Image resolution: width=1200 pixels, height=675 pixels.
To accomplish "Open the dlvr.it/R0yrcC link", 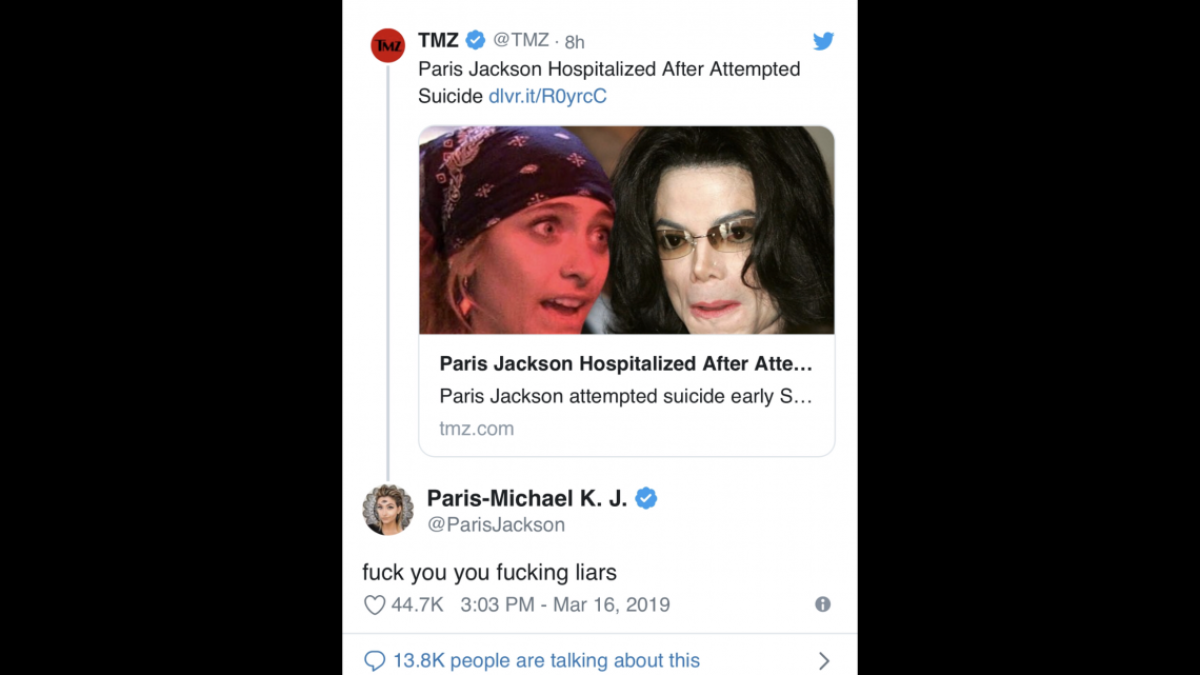I will 548,96.
